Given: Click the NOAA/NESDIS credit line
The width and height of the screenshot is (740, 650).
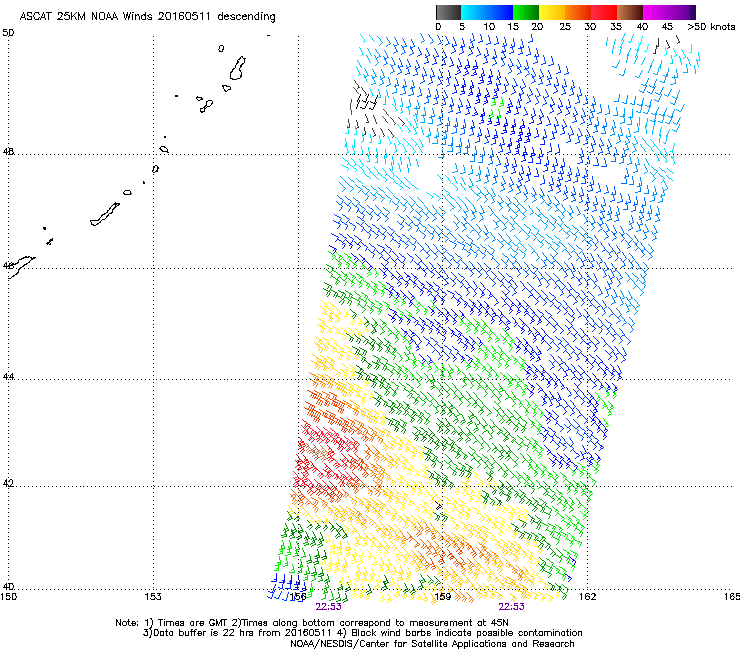Looking at the screenshot, I should 432,644.
